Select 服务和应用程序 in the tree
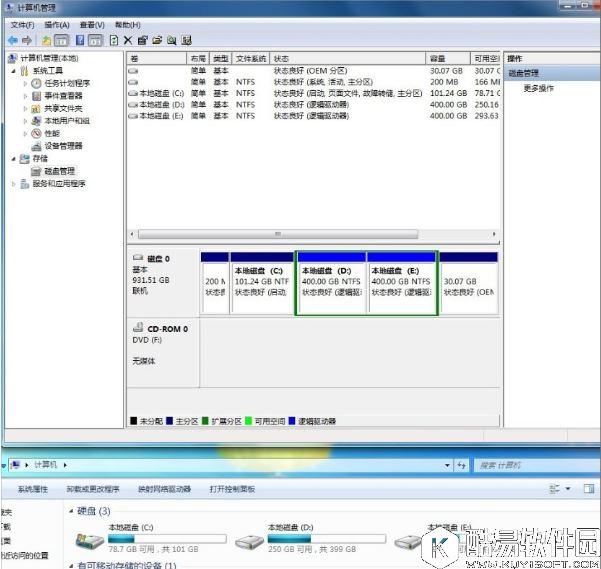This screenshot has height=569, width=601. (x=59, y=184)
